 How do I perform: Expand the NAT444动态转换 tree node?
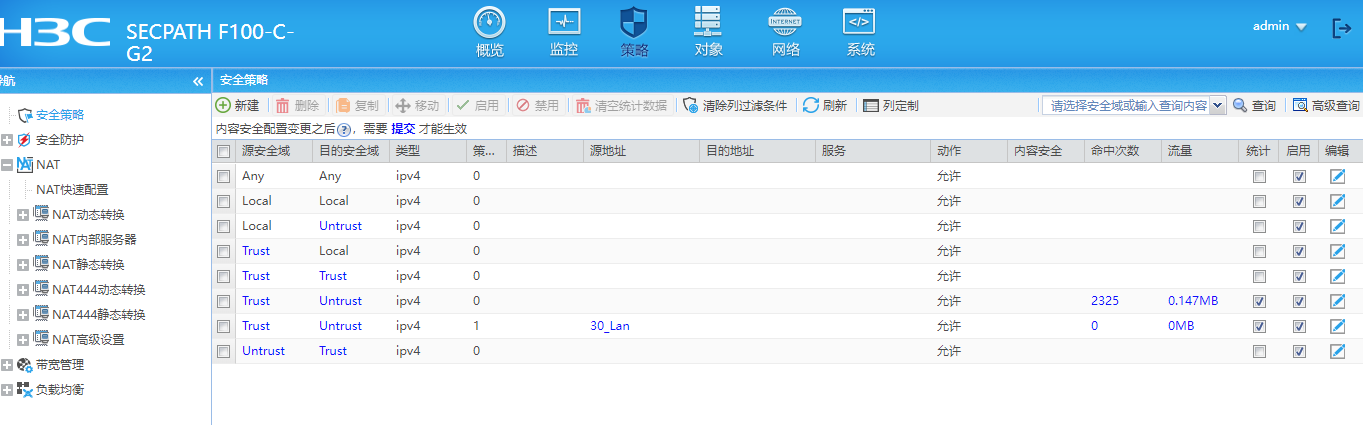coord(23,290)
